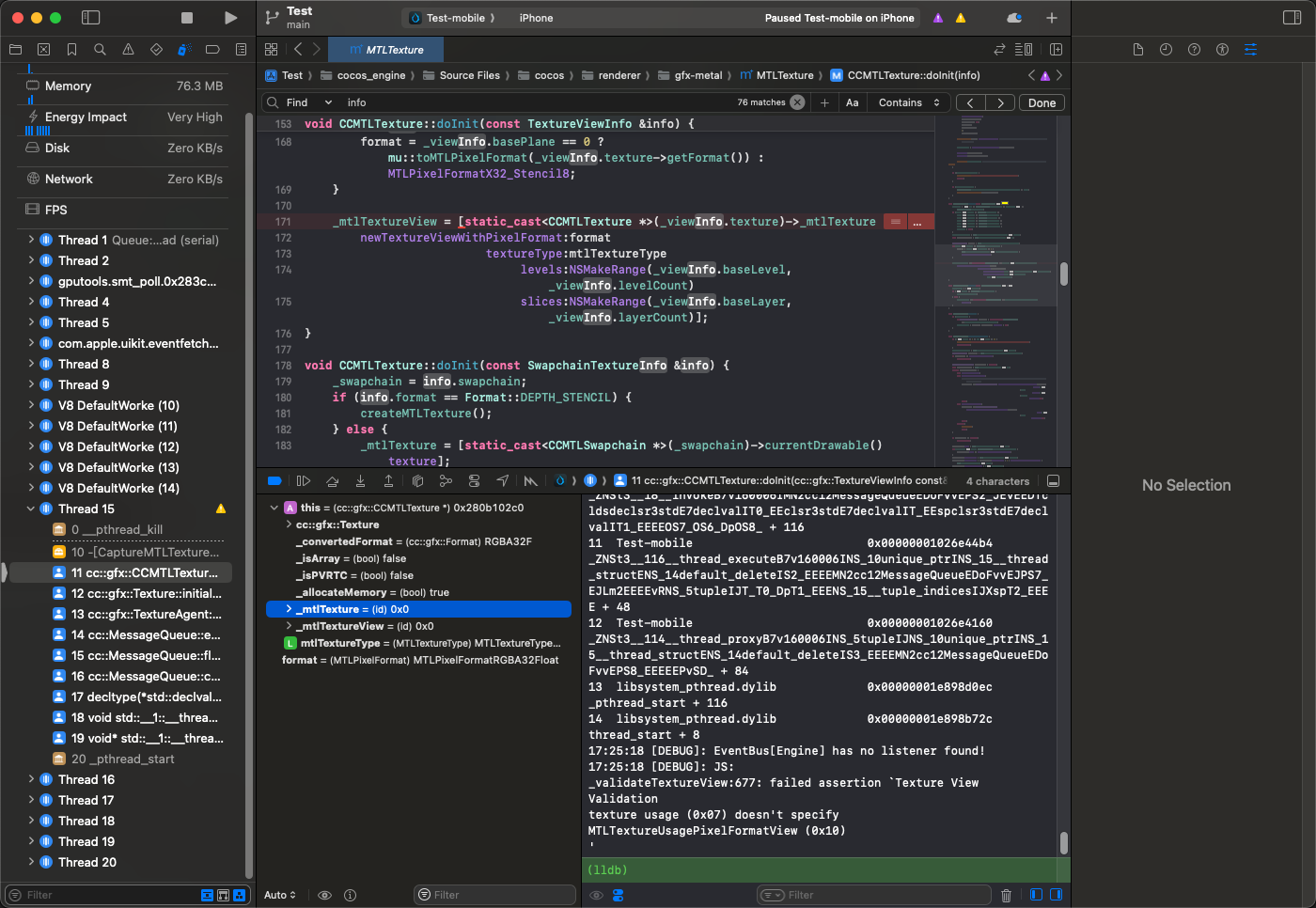Collapse Thread 15 disclosure arrow

[x=31, y=509]
